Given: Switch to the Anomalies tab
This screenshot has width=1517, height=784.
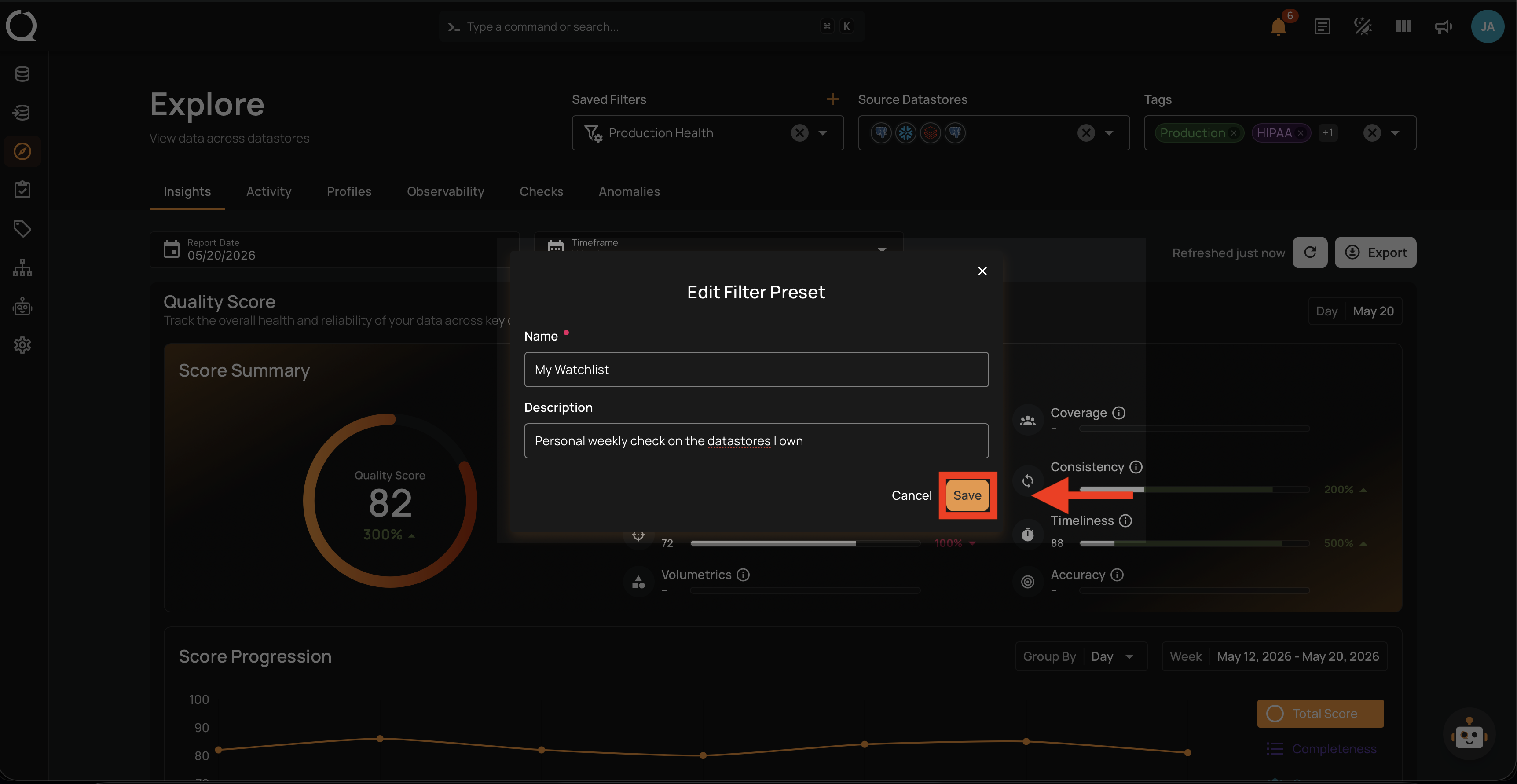Looking at the screenshot, I should [629, 191].
